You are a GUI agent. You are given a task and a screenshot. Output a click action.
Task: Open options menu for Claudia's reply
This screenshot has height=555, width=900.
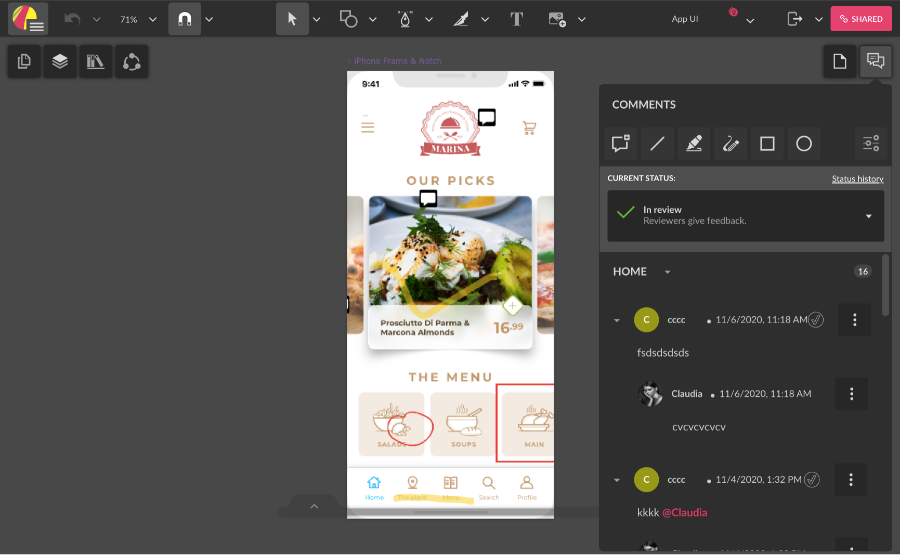click(x=852, y=394)
